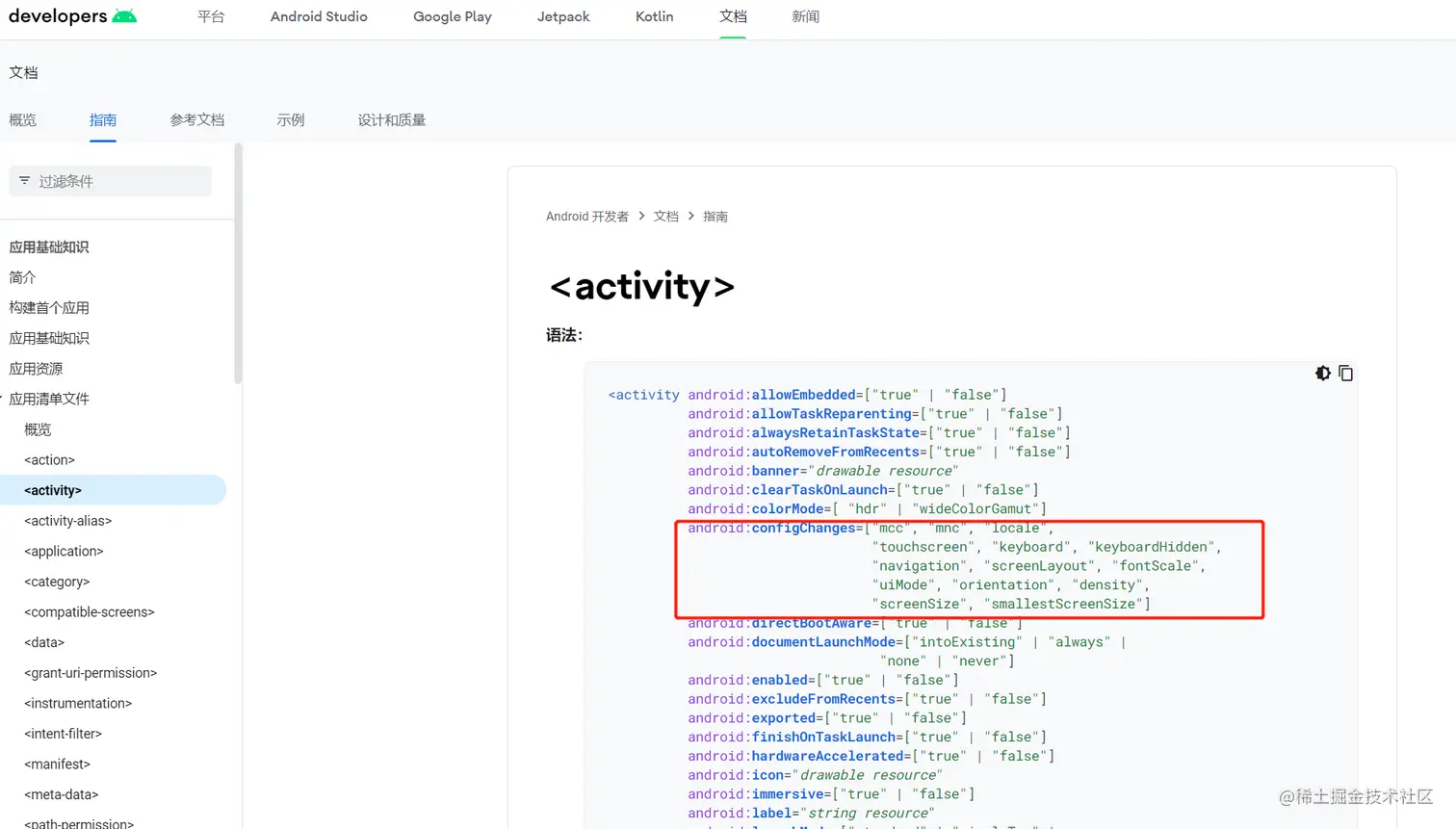Focus the 过滤条件 filter field

[111, 181]
